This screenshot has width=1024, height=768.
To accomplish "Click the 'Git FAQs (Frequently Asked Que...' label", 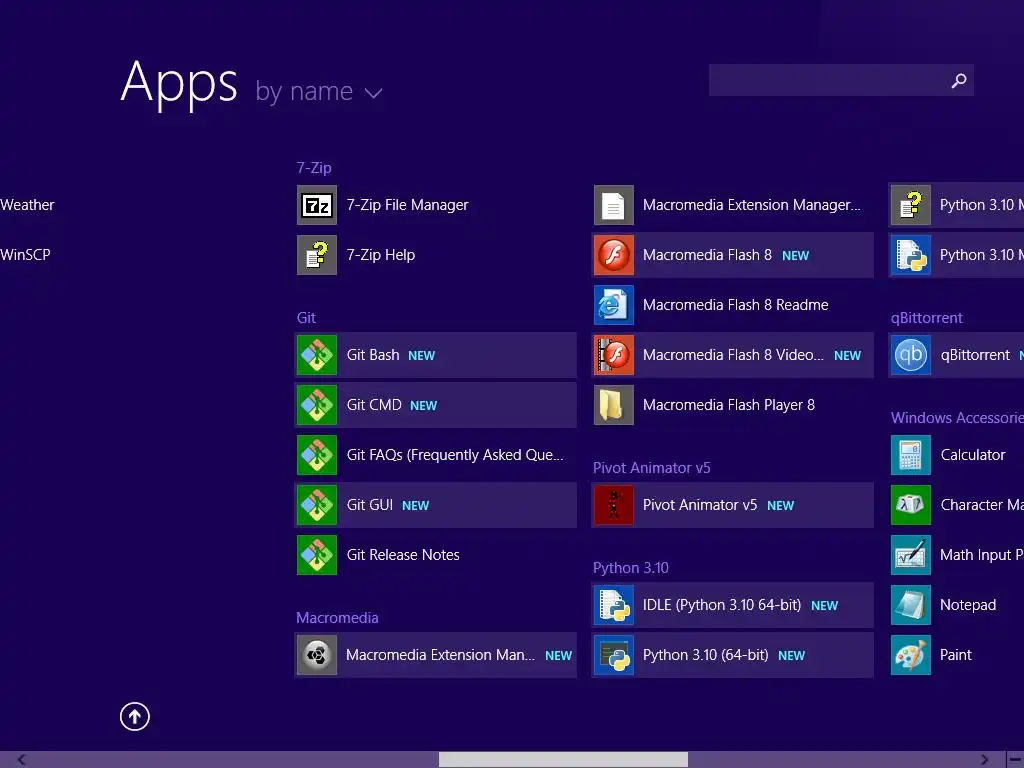I will point(455,455).
